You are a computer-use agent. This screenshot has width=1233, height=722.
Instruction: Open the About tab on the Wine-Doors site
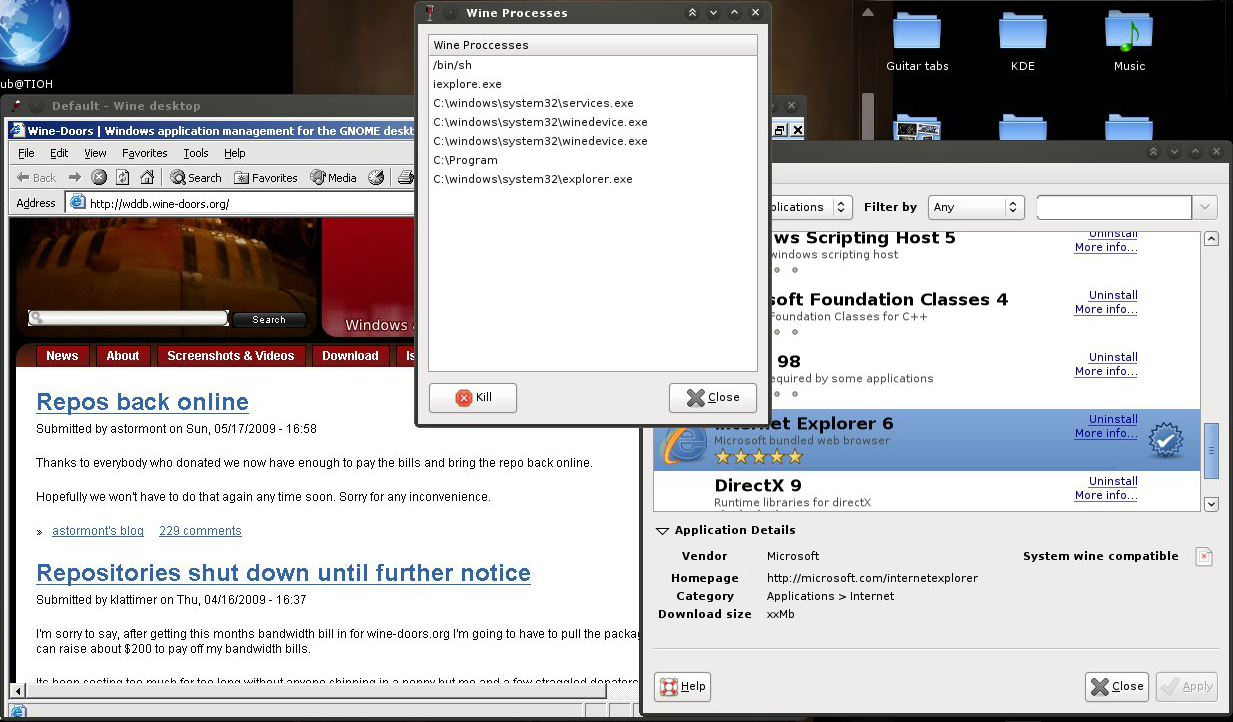pos(123,356)
